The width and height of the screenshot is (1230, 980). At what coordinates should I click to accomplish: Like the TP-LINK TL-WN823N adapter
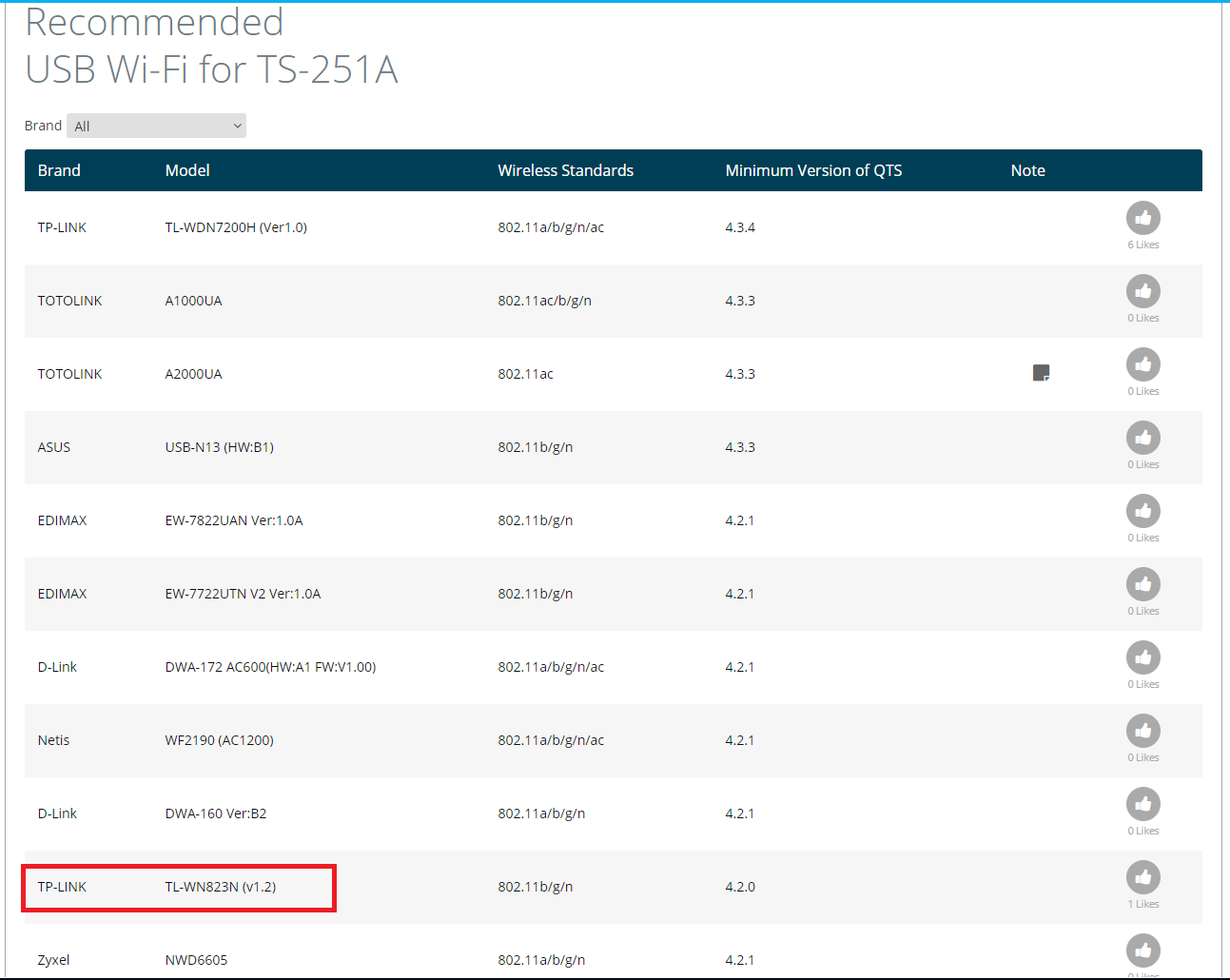coord(1142,877)
